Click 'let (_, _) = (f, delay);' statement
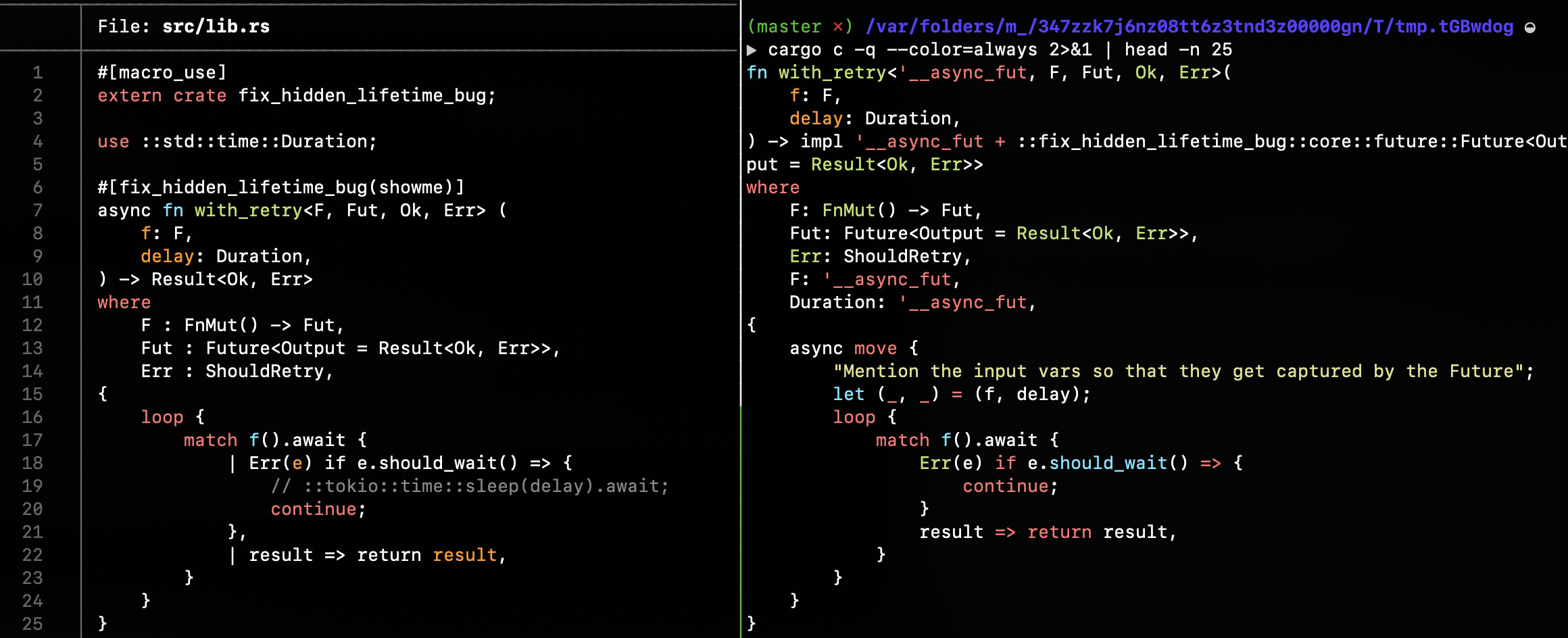The height and width of the screenshot is (638, 1568). click(962, 394)
